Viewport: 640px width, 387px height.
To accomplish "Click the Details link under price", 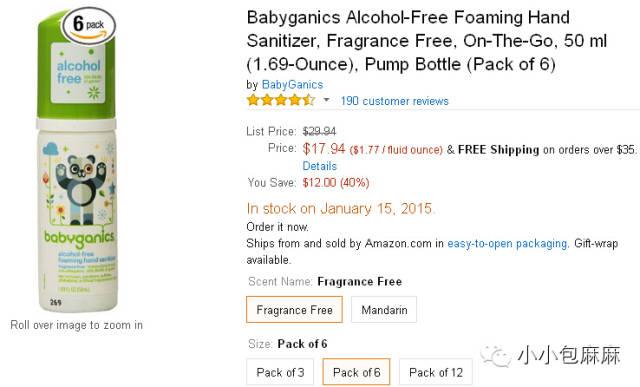I will point(320,166).
